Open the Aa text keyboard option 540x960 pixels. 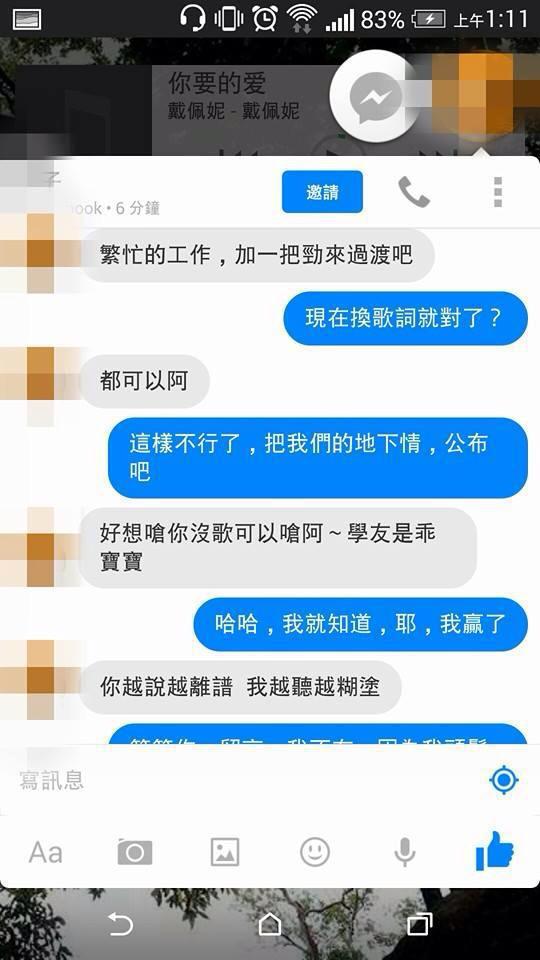45,852
